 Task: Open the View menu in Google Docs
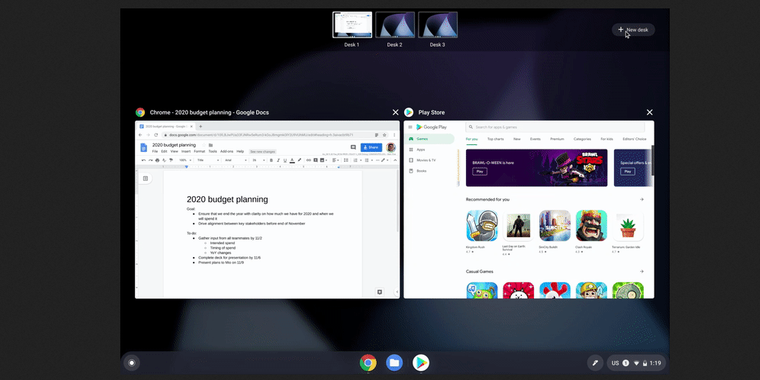click(174, 152)
